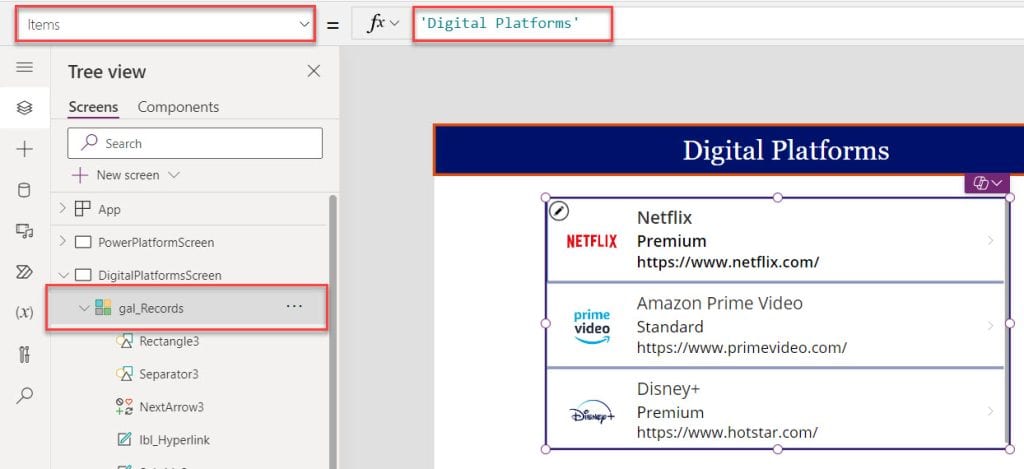Select DigitalPlatformsScreen in tree
1024x469 pixels.
pos(160,276)
